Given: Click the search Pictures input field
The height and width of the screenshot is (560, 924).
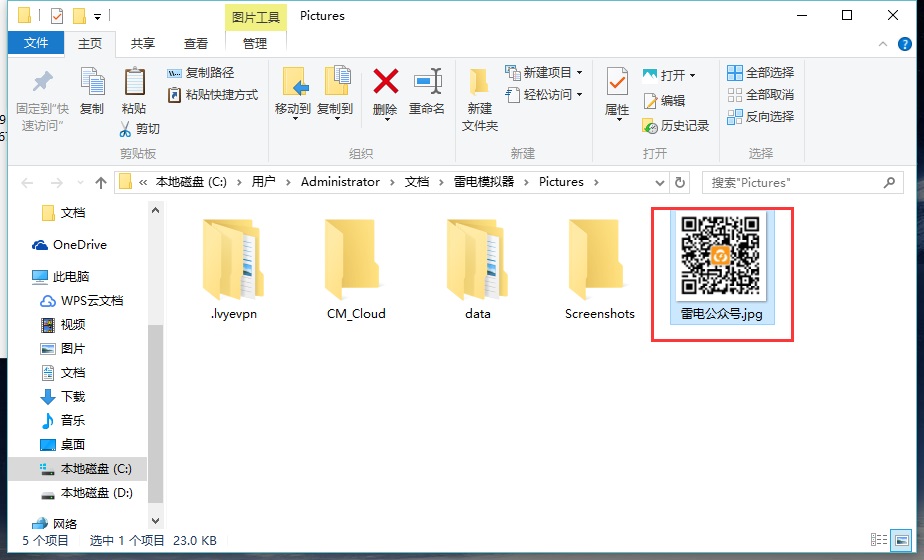Looking at the screenshot, I should tap(790, 182).
